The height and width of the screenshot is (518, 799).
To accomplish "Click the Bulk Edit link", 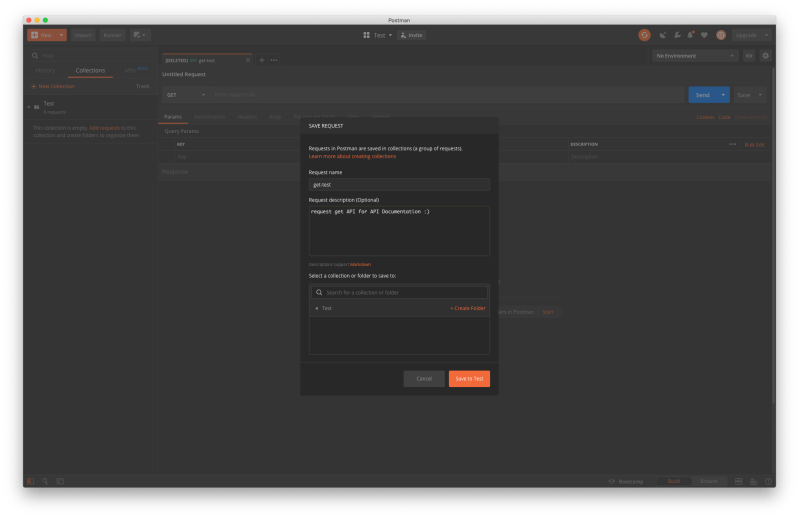I will (754, 145).
